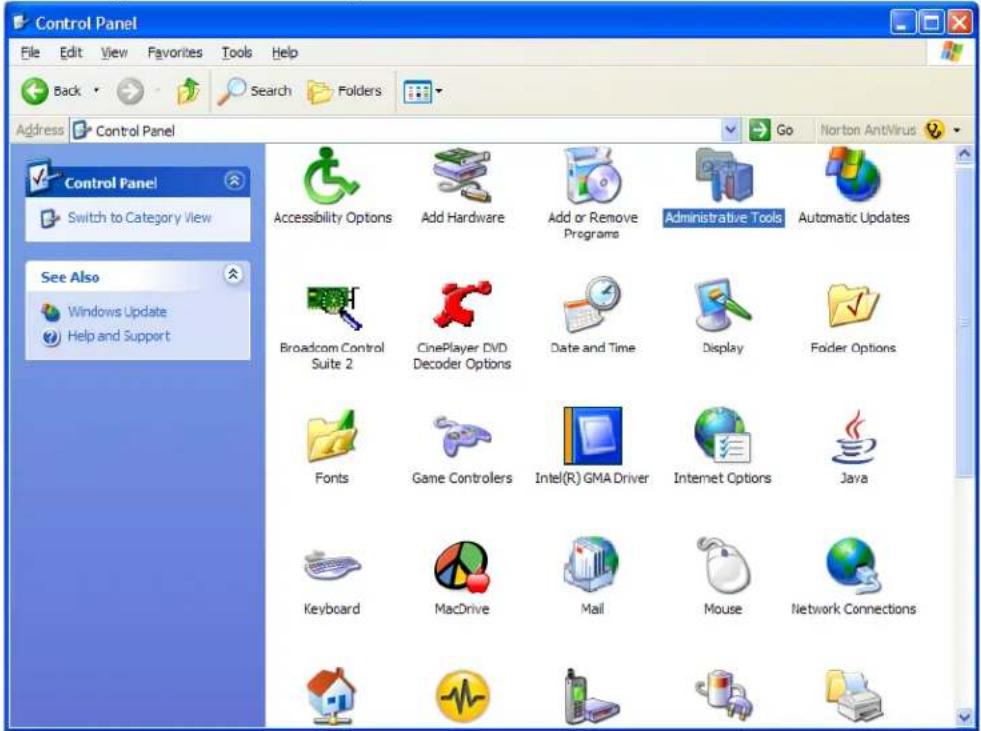The image size is (981, 731).
Task: Click the Go button
Action: 772,130
